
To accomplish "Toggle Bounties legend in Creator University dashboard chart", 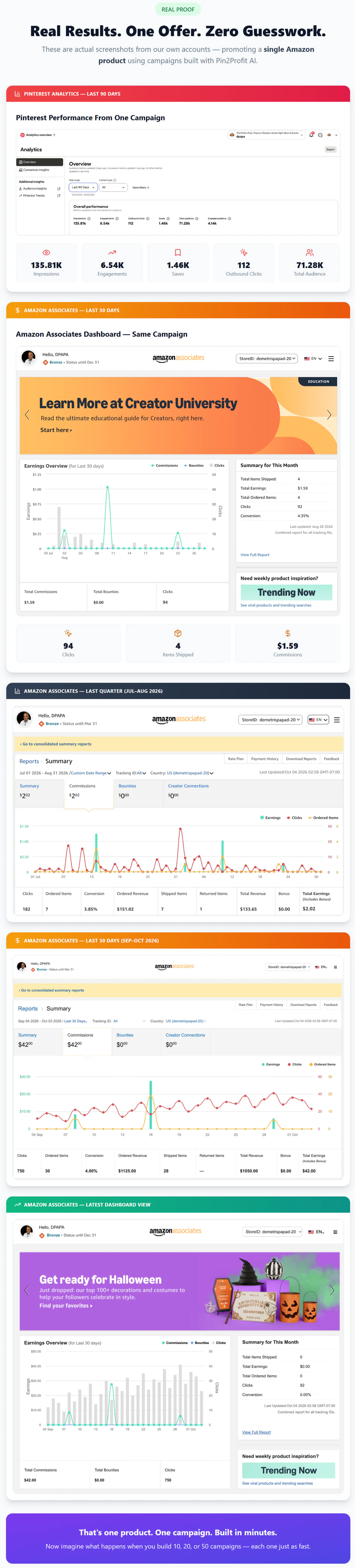I will point(194,466).
